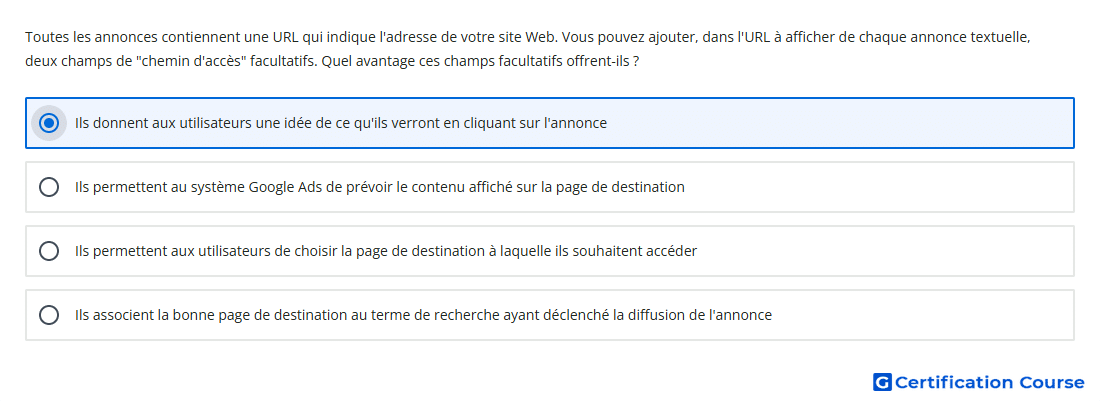Pick radio for 'associent la bonne page'
Image resolution: width=1100 pixels, height=401 pixels.
(x=48, y=315)
